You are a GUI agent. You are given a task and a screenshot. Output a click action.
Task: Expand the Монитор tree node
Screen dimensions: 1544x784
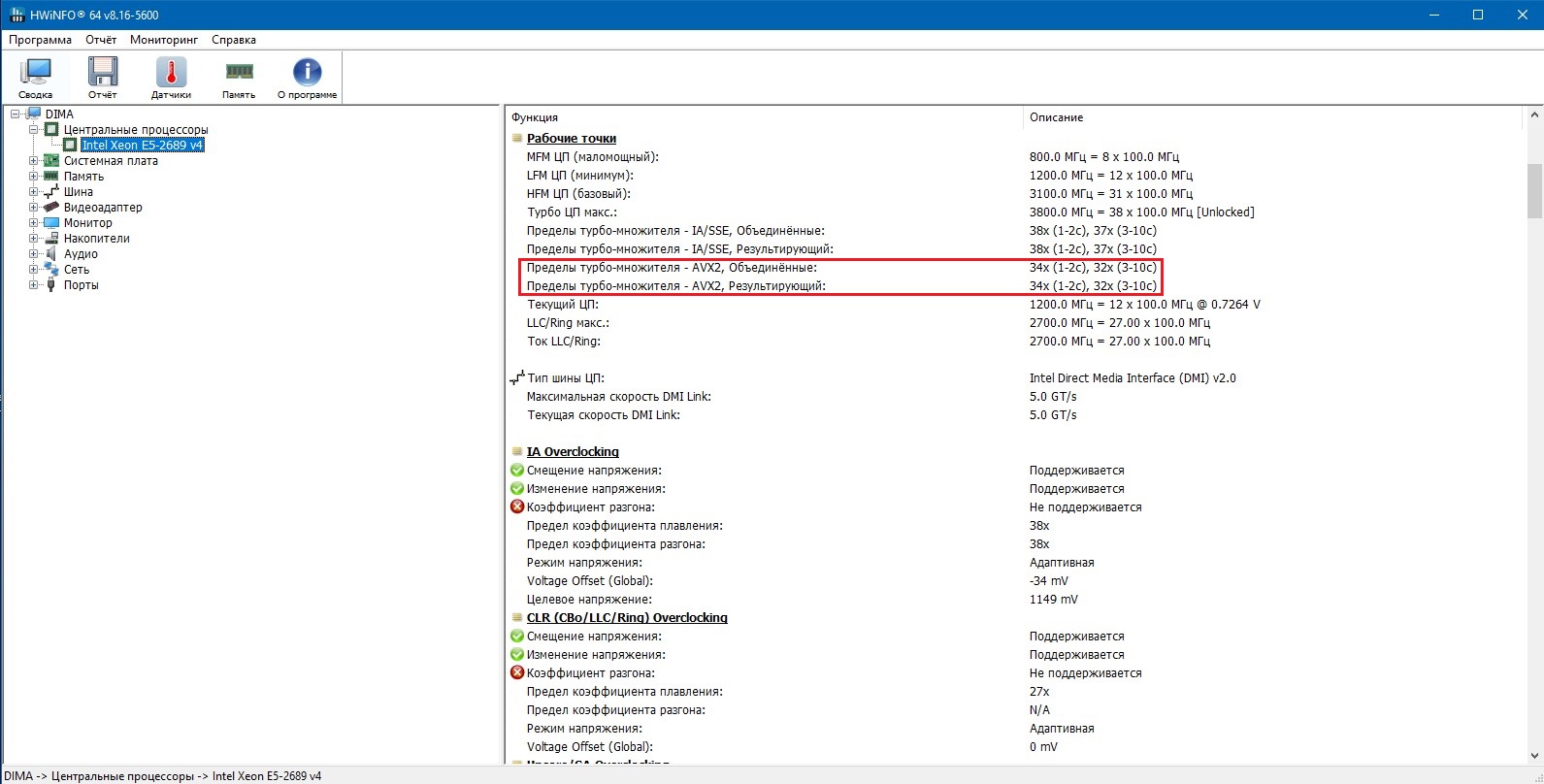[34, 223]
